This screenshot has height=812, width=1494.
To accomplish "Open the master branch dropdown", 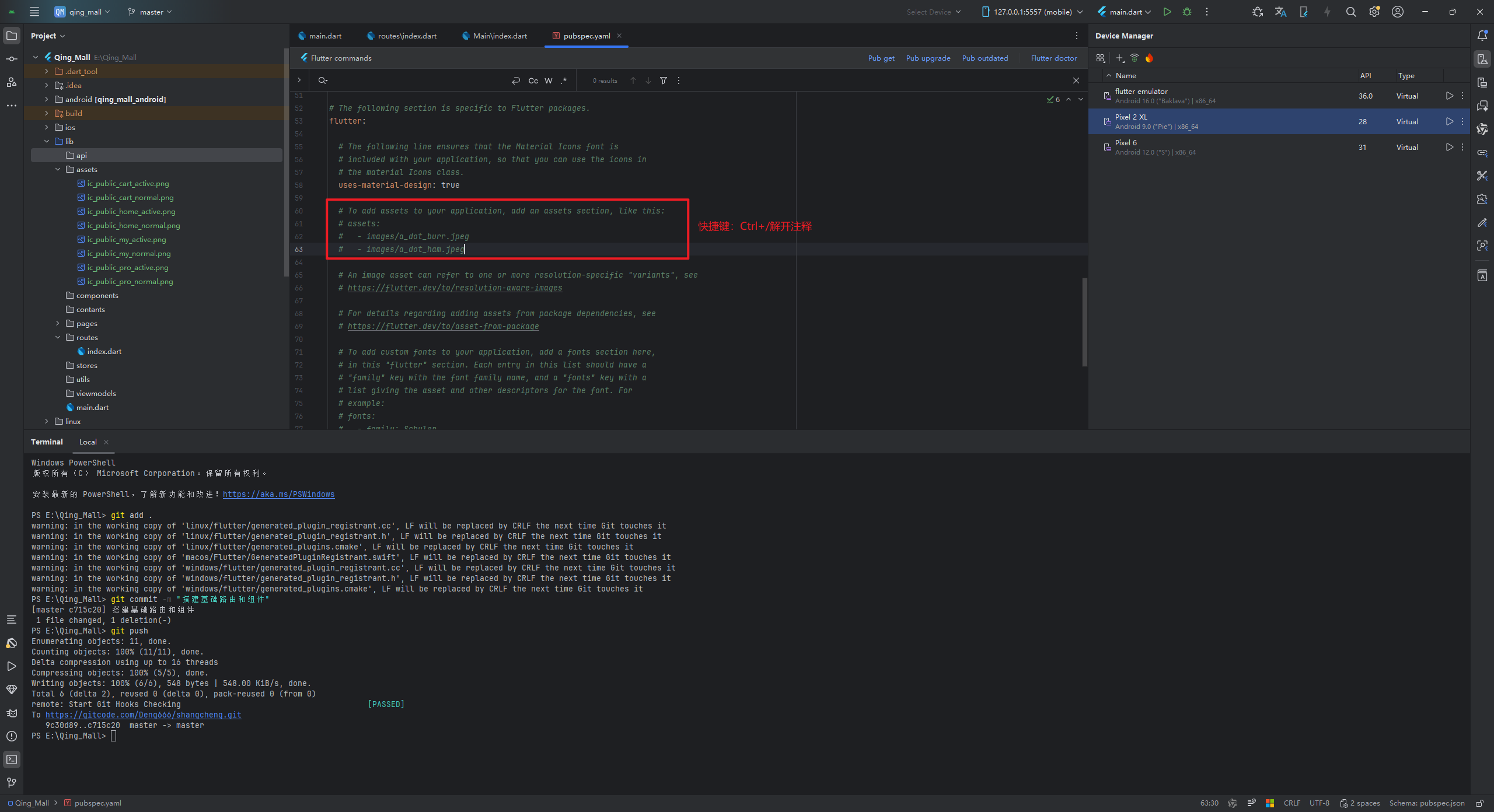I will [x=150, y=12].
